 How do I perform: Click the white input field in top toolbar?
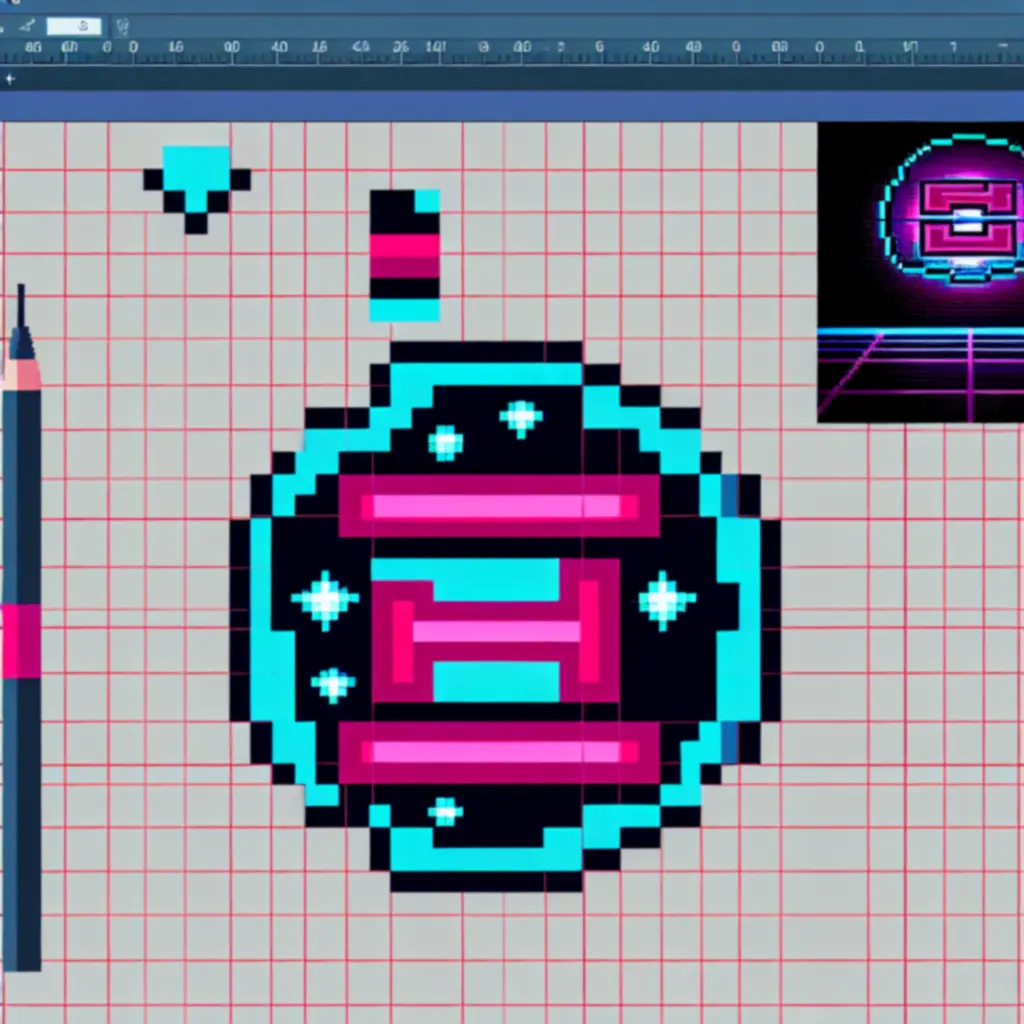[x=73, y=26]
